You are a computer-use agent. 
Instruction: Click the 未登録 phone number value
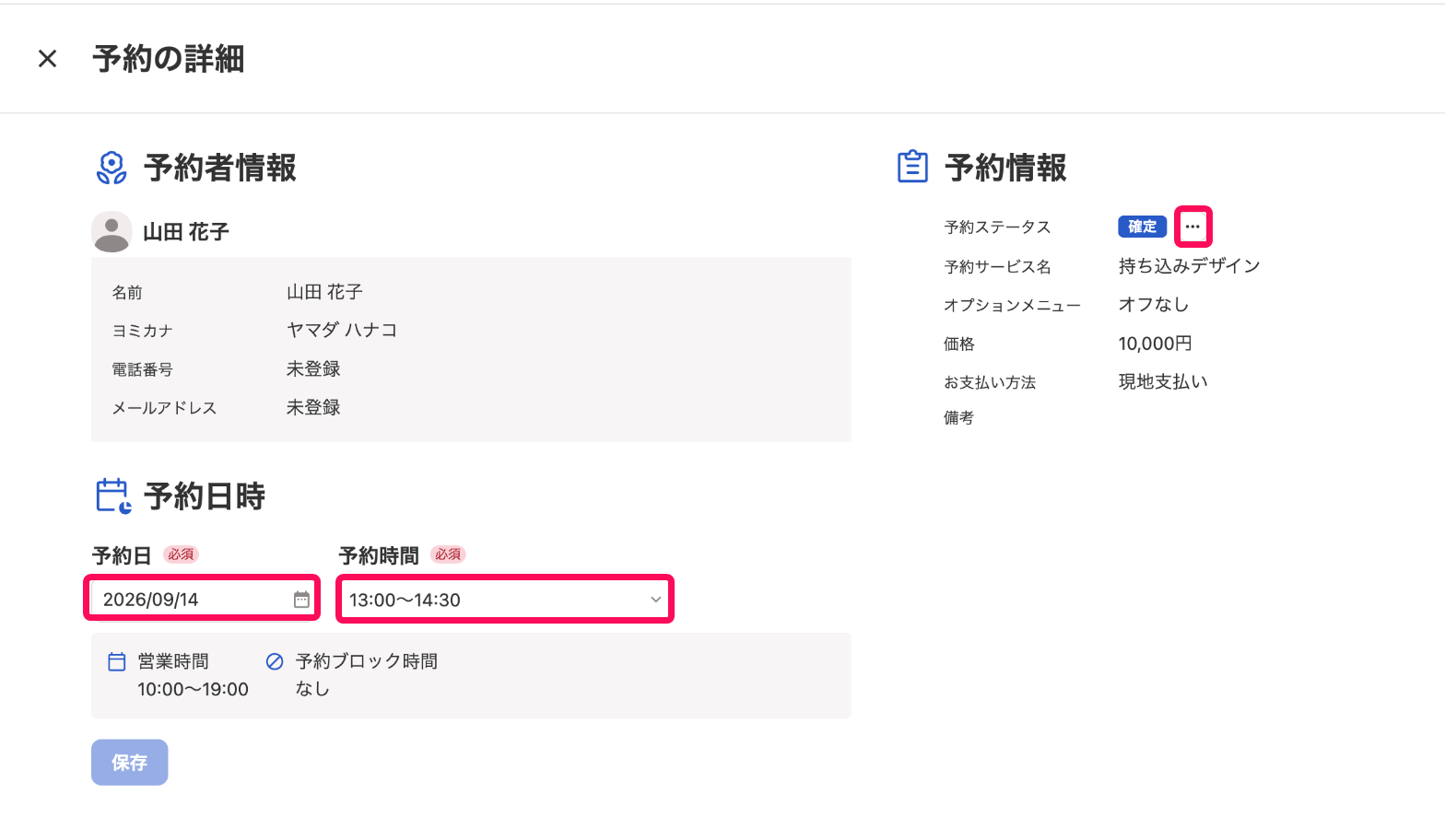313,369
